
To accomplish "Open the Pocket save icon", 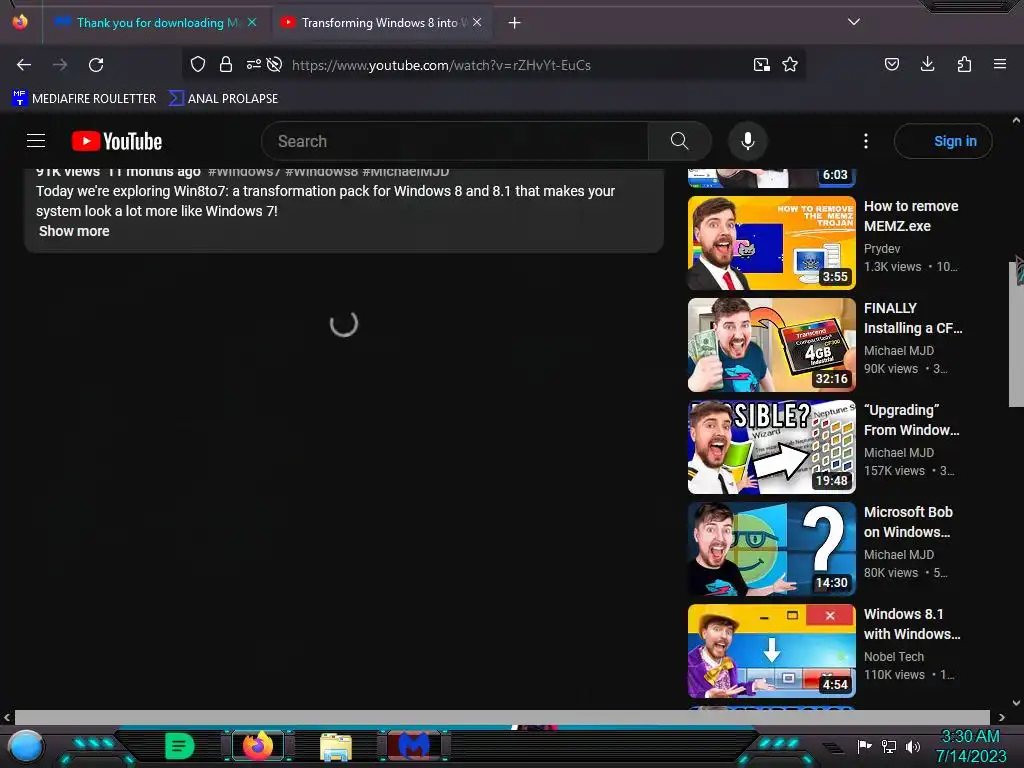I will point(892,64).
